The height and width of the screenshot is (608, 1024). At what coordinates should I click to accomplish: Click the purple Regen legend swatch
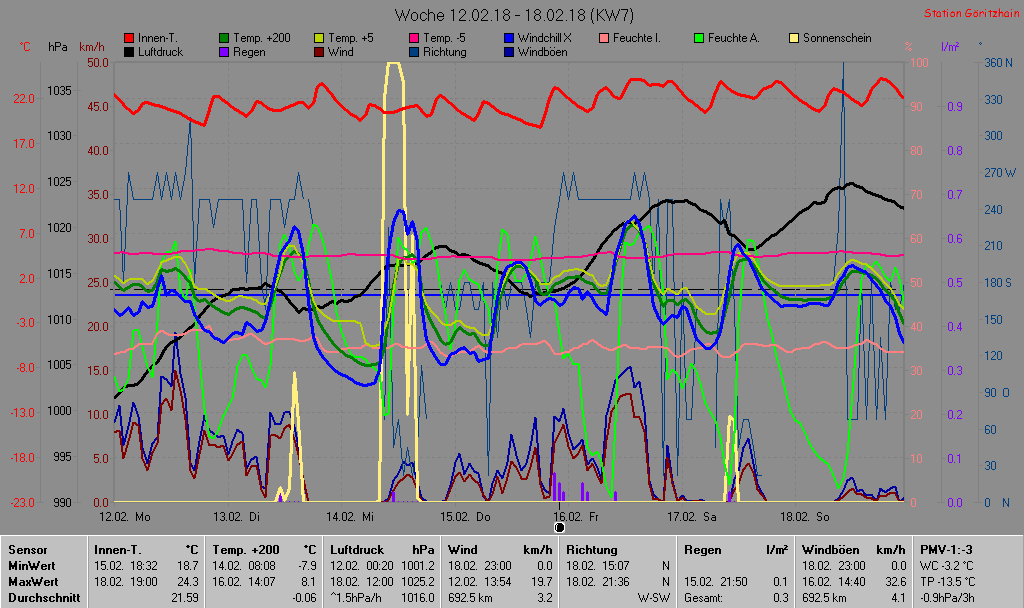[x=224, y=52]
